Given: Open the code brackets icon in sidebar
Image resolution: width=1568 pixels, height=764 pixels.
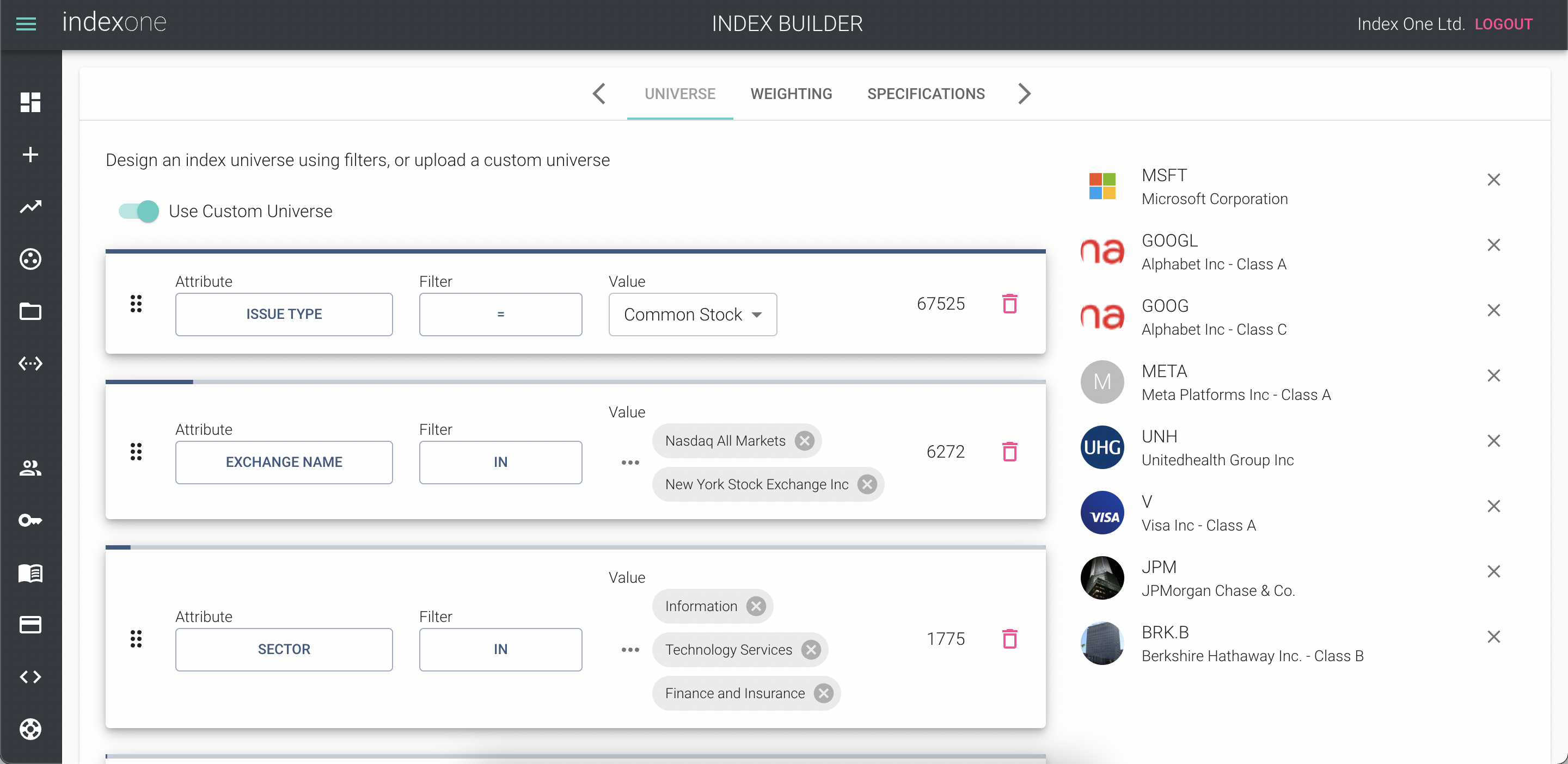Looking at the screenshot, I should point(30,677).
